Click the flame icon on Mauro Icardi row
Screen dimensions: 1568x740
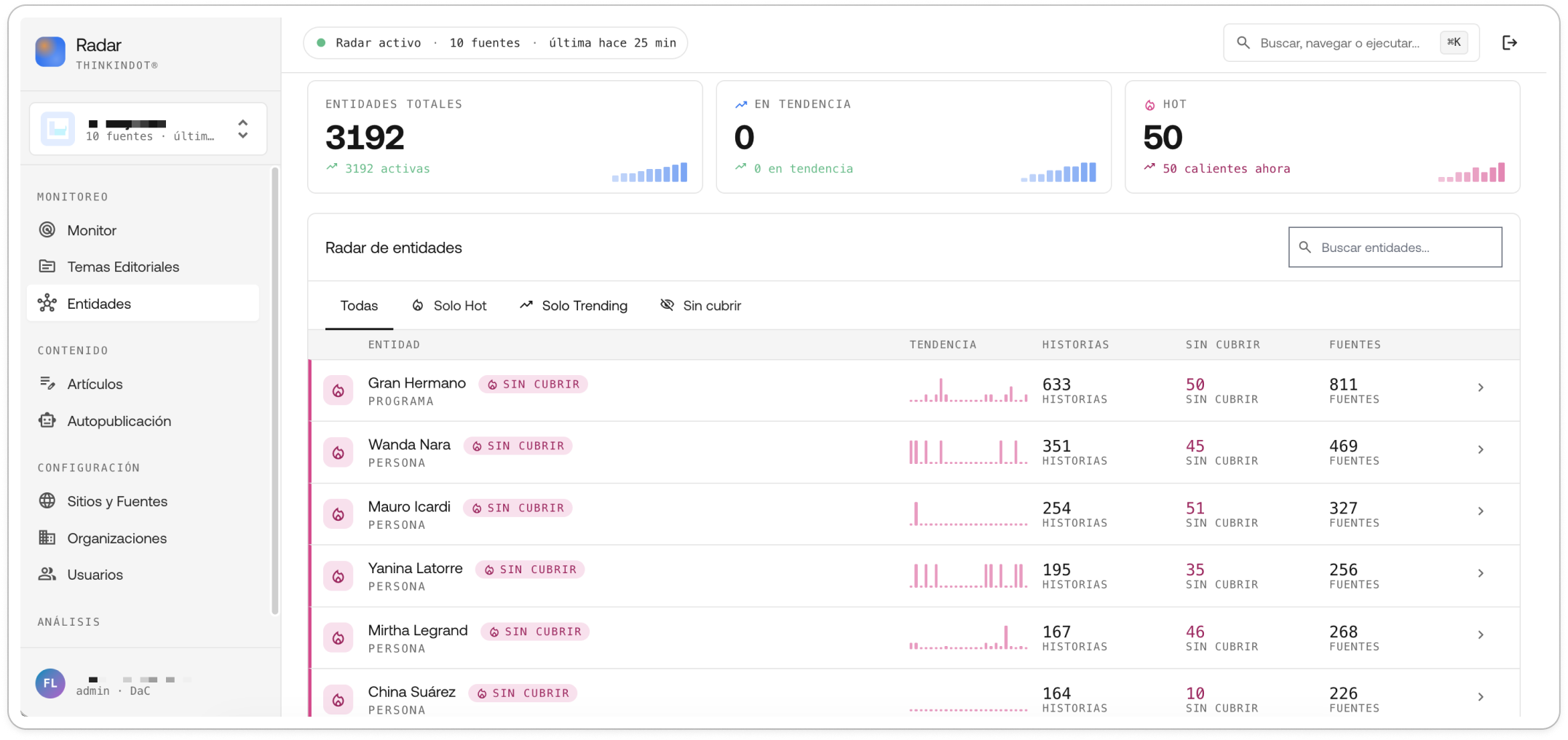tap(338, 515)
